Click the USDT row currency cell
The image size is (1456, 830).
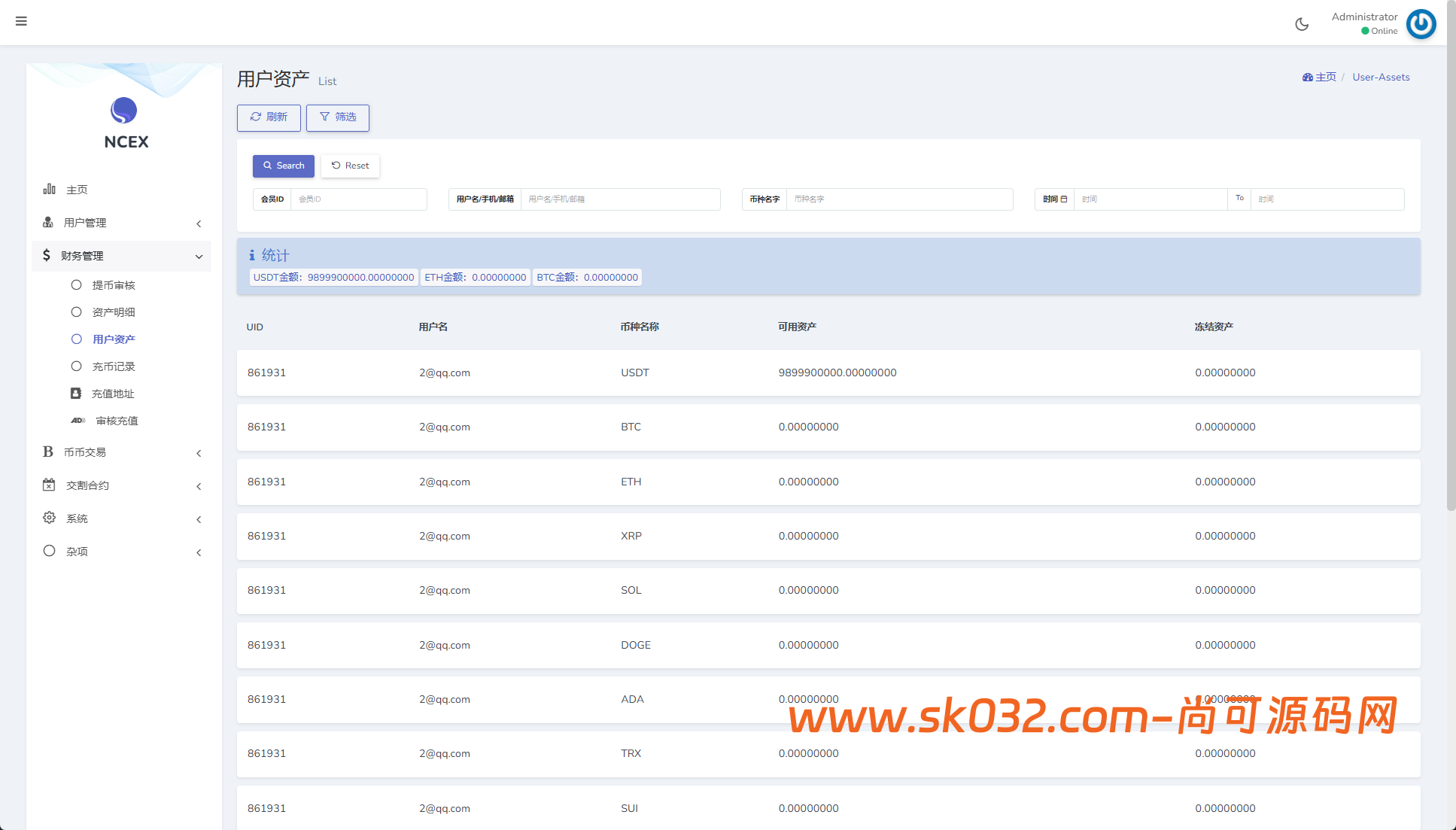634,372
